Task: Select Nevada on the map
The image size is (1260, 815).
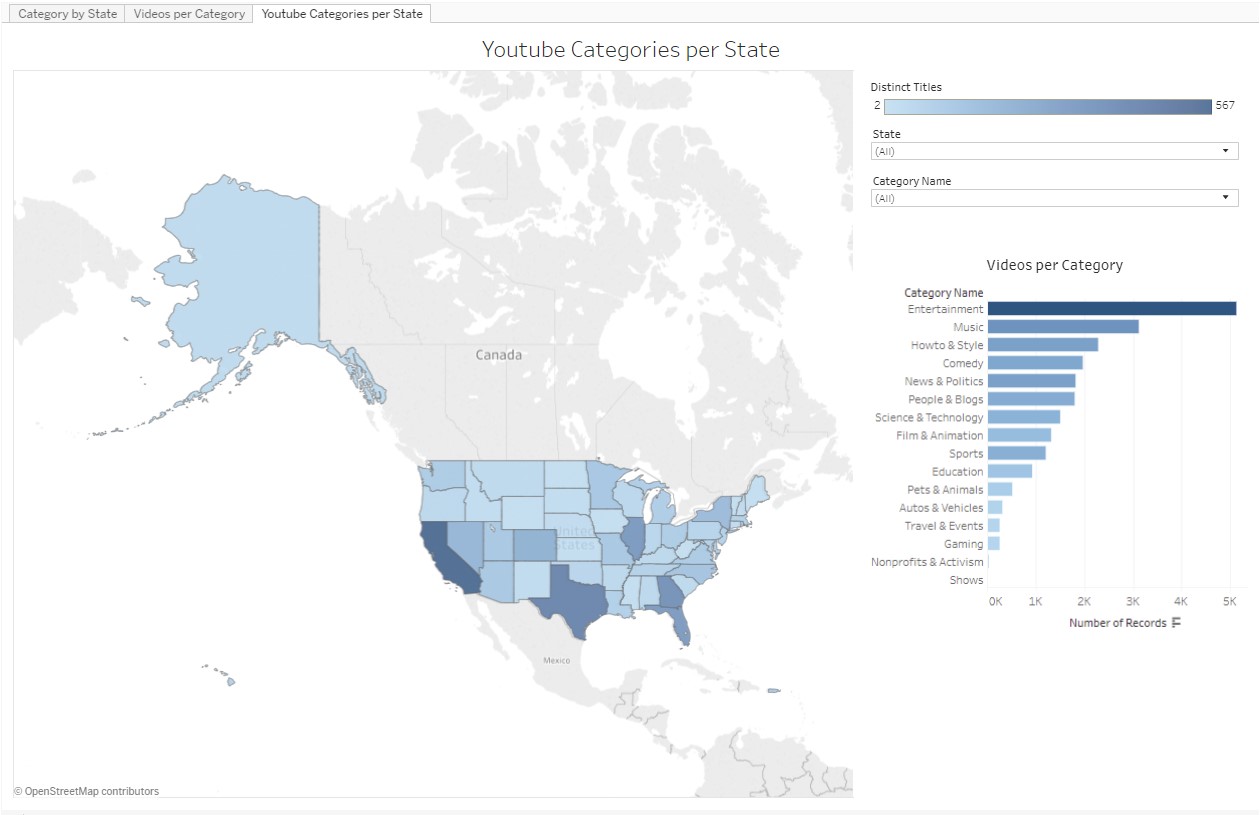Action: pos(466,545)
